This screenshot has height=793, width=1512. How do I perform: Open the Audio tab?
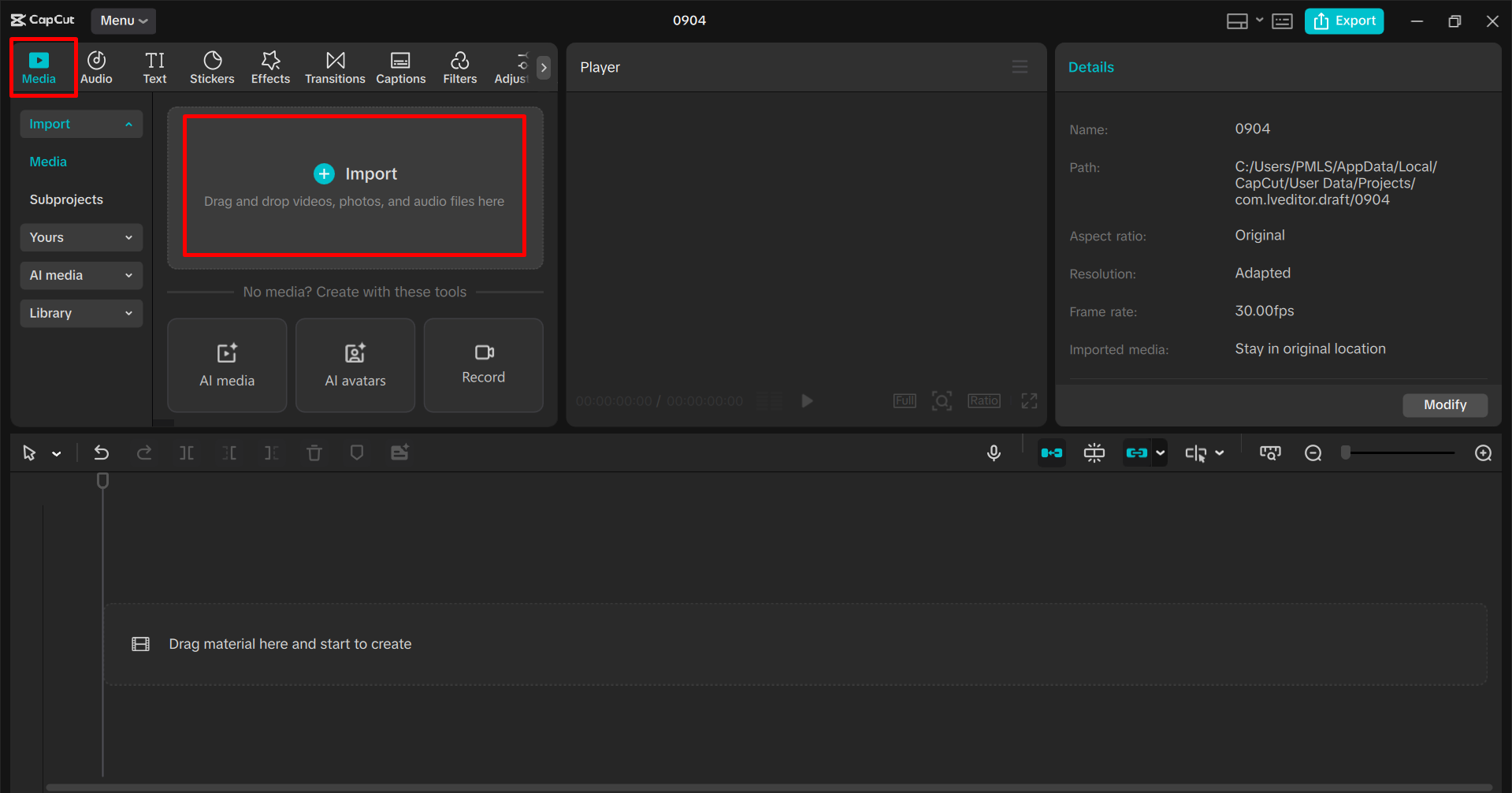[x=96, y=68]
